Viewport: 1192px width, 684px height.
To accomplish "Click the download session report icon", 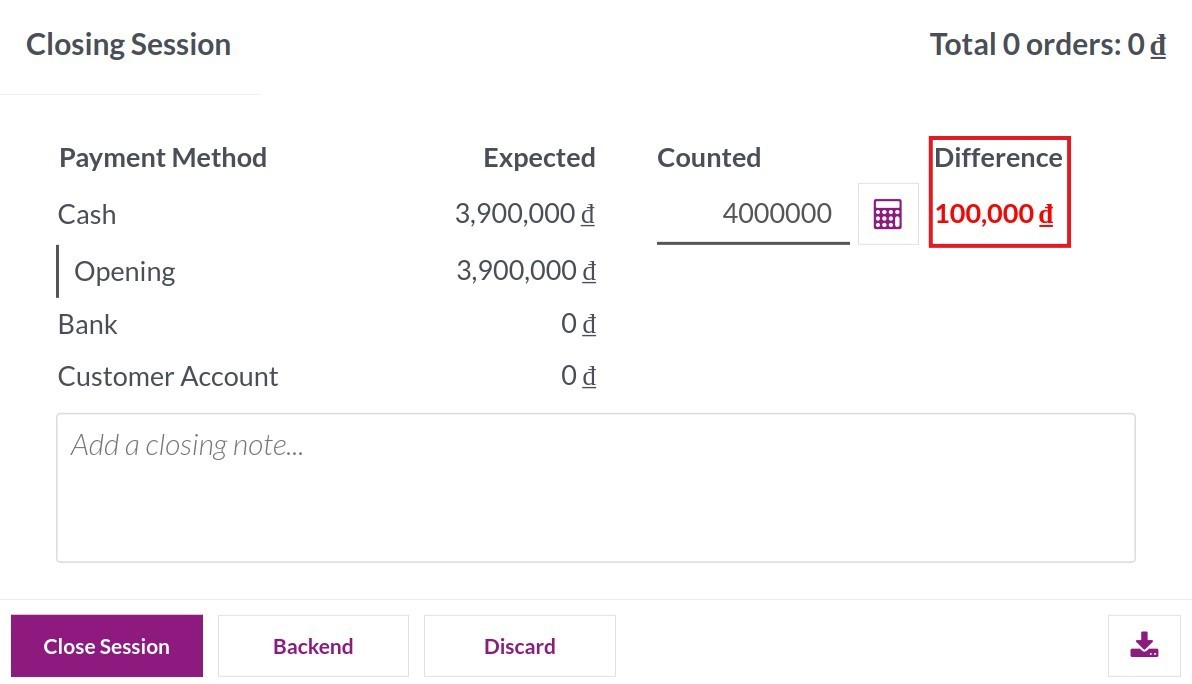I will tap(1144, 645).
